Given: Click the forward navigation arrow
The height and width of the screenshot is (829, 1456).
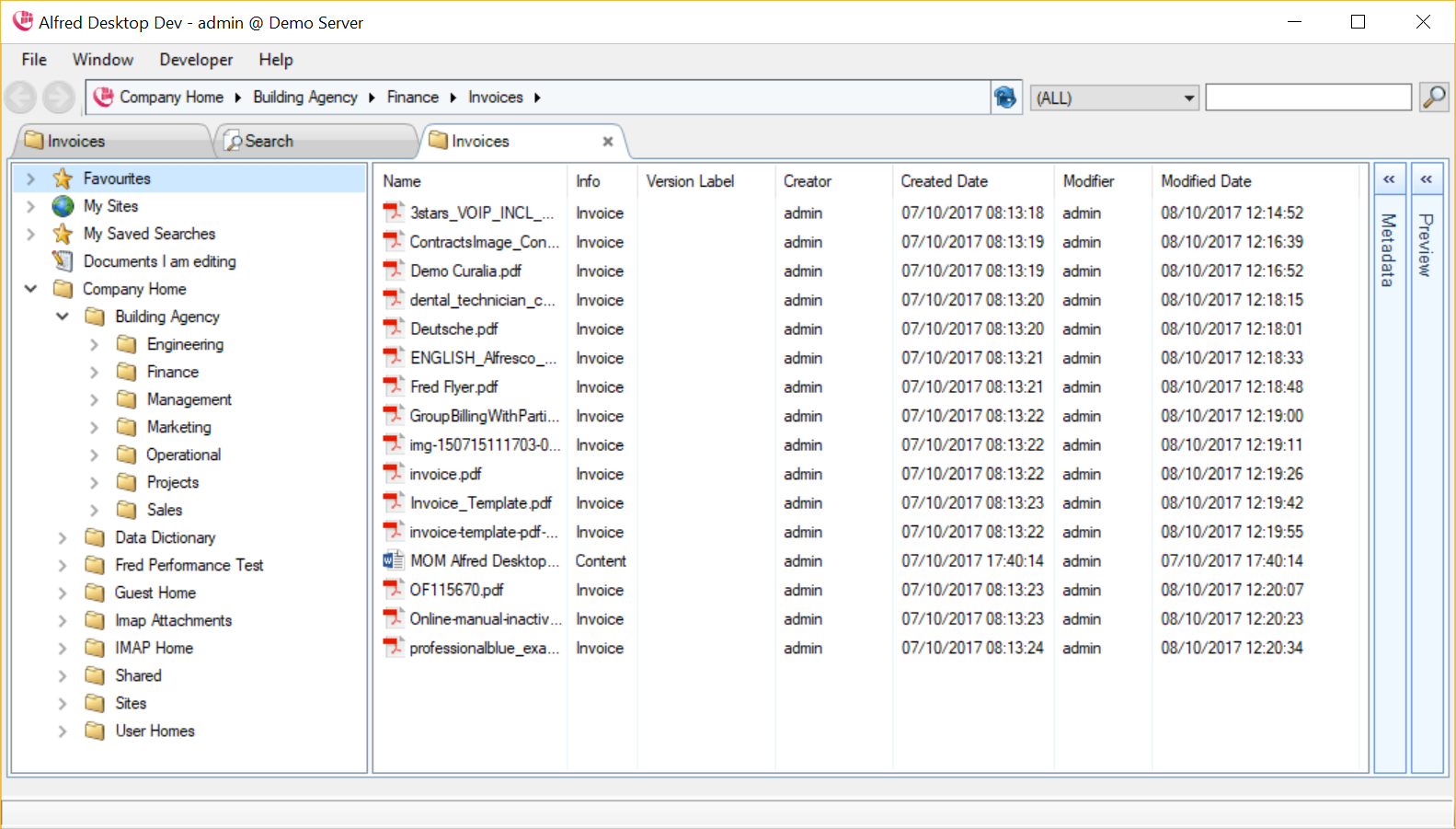Looking at the screenshot, I should point(59,97).
